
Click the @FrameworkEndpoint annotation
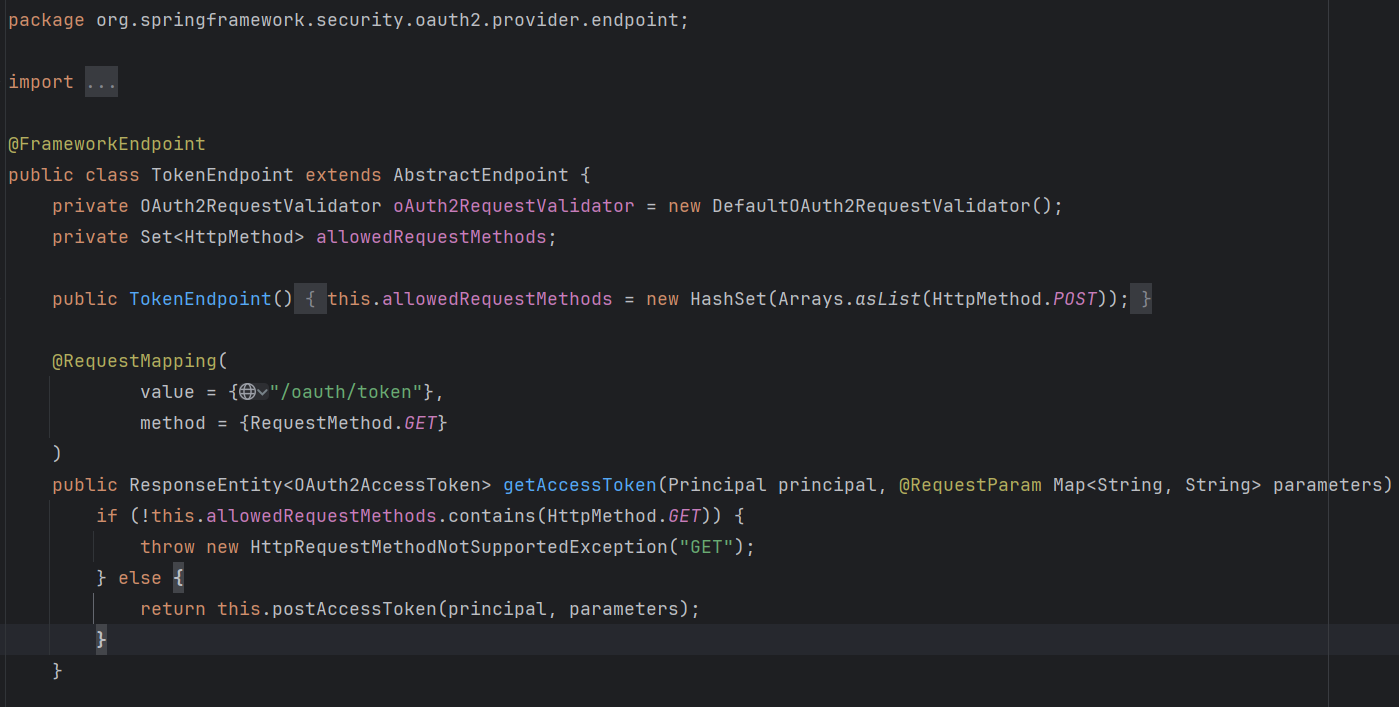[x=107, y=144]
